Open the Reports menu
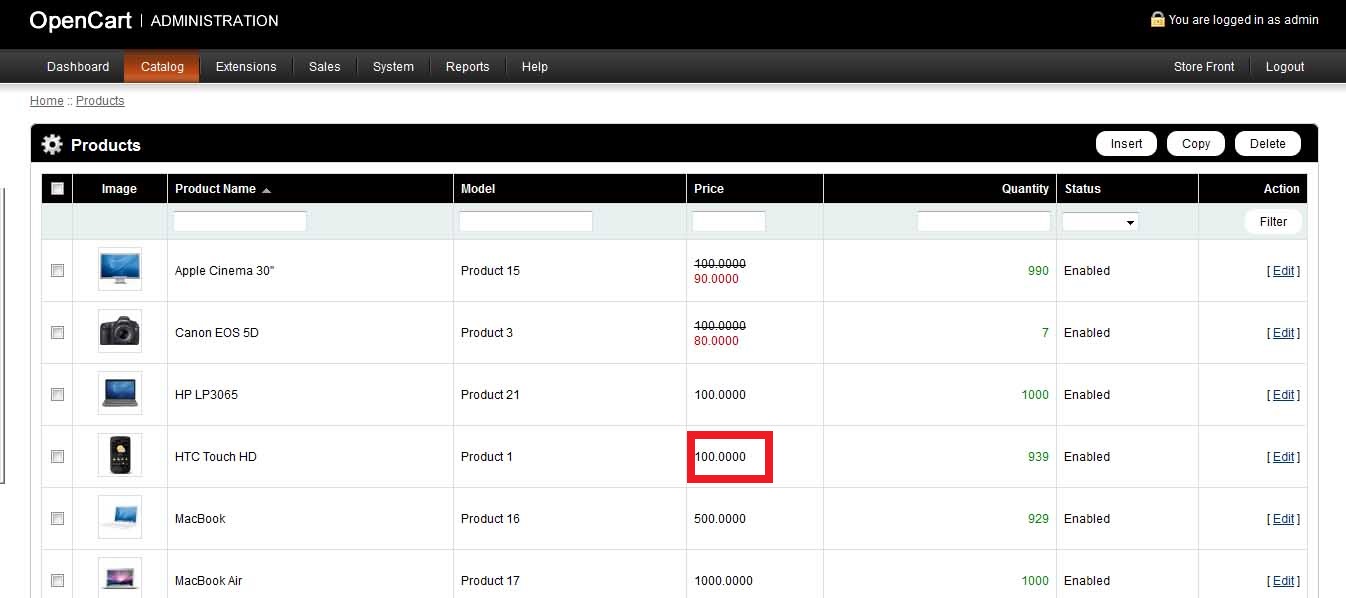1346x598 pixels. point(468,67)
